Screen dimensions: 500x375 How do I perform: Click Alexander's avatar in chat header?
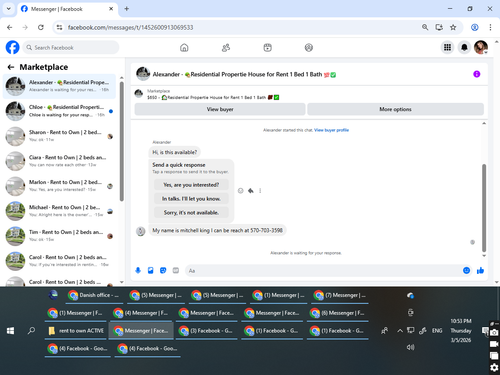[143, 74]
